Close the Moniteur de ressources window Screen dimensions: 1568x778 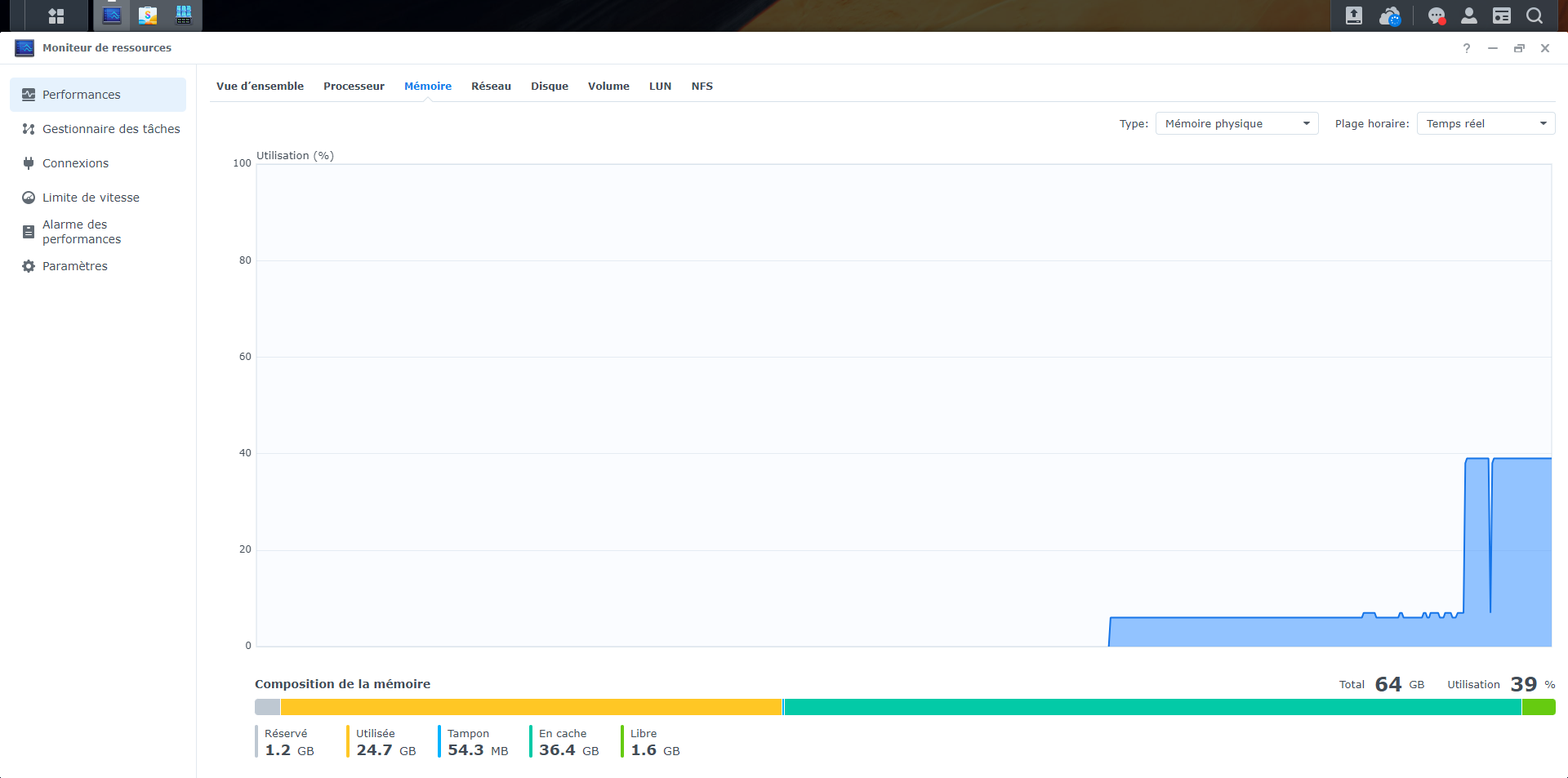tap(1545, 48)
